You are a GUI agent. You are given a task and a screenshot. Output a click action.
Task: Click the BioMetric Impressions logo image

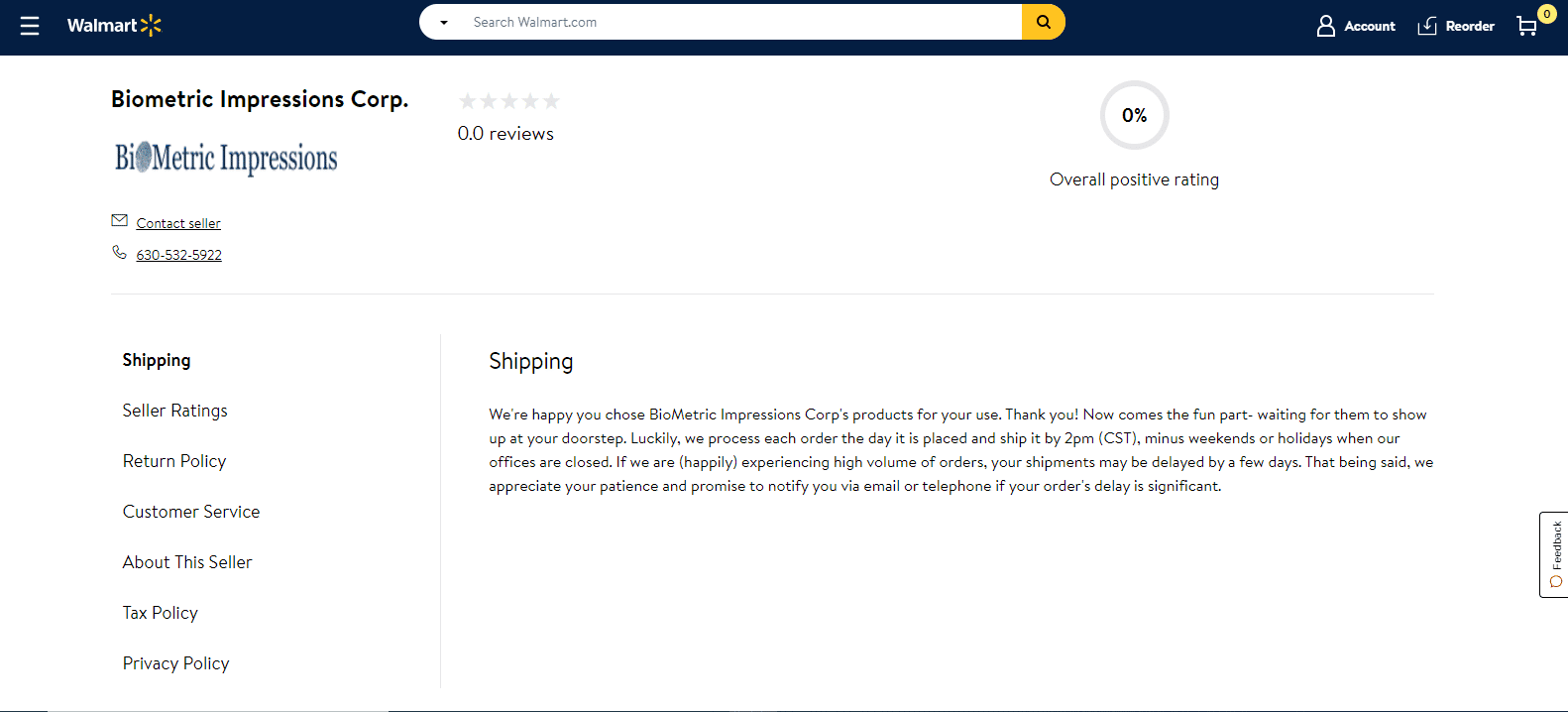pos(226,158)
